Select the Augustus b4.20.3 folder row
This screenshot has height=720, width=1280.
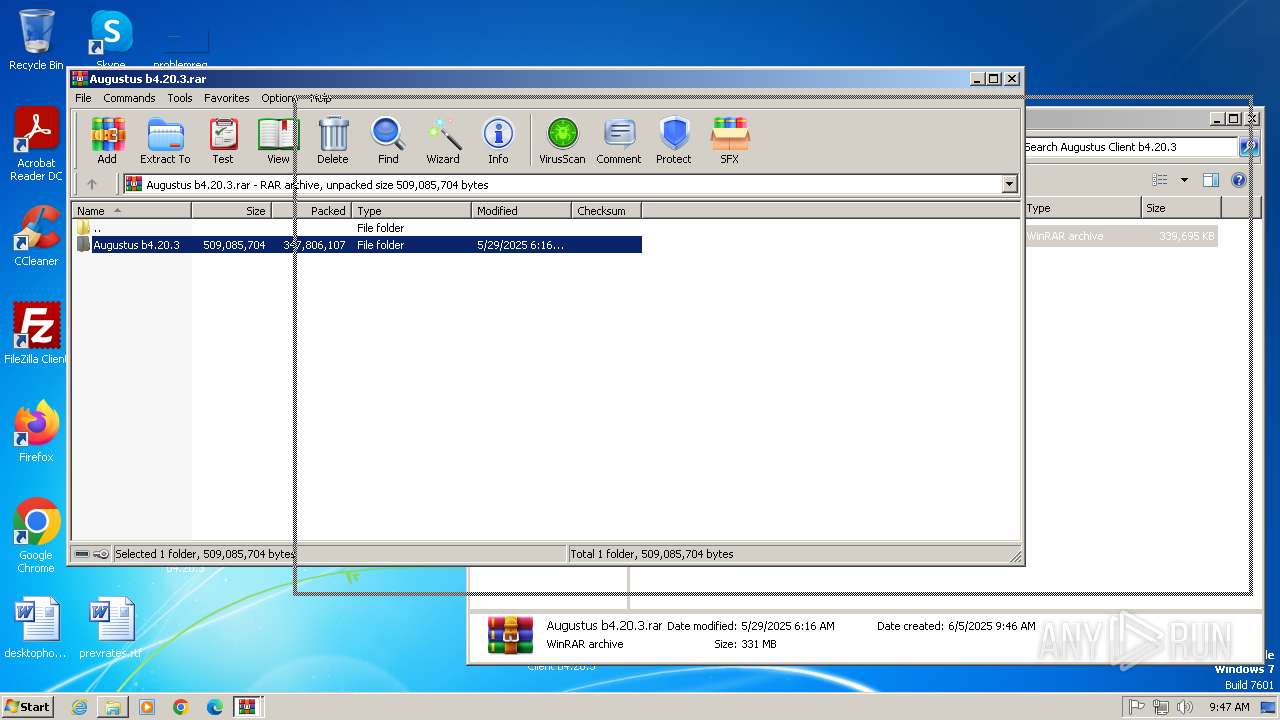point(357,245)
